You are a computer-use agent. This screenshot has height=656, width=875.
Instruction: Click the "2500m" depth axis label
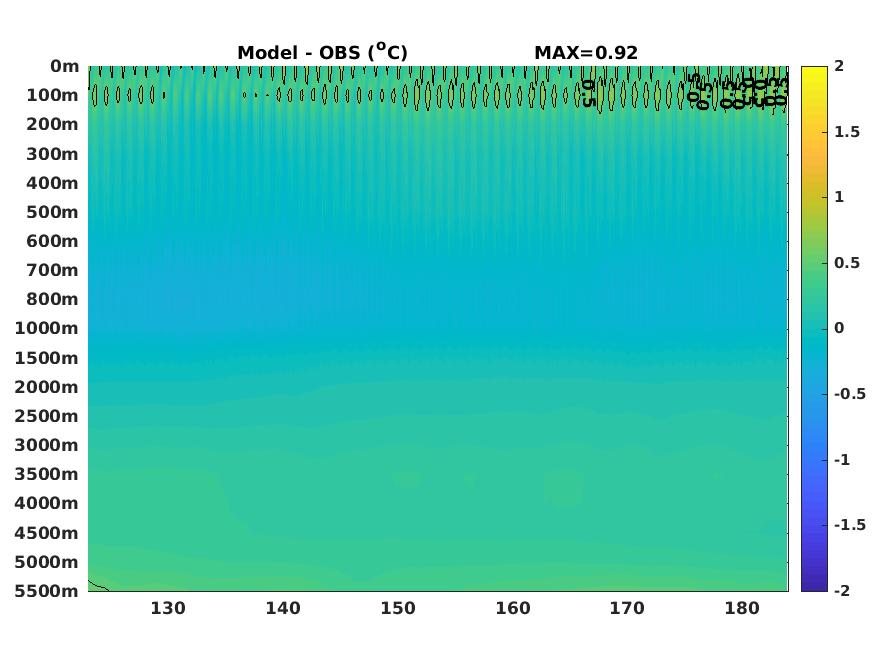[x=47, y=416]
